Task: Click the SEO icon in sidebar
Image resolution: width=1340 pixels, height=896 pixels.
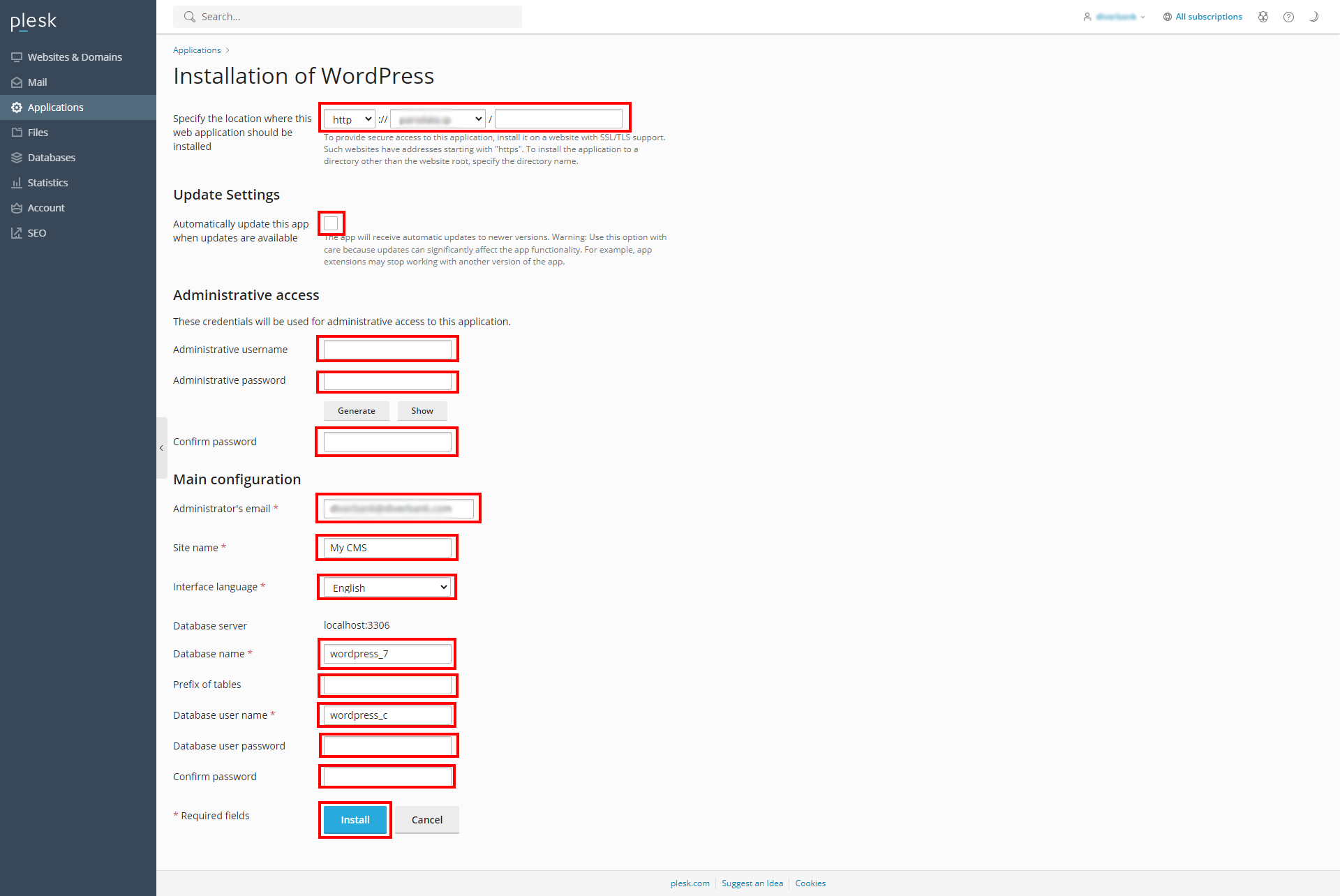Action: pos(17,233)
